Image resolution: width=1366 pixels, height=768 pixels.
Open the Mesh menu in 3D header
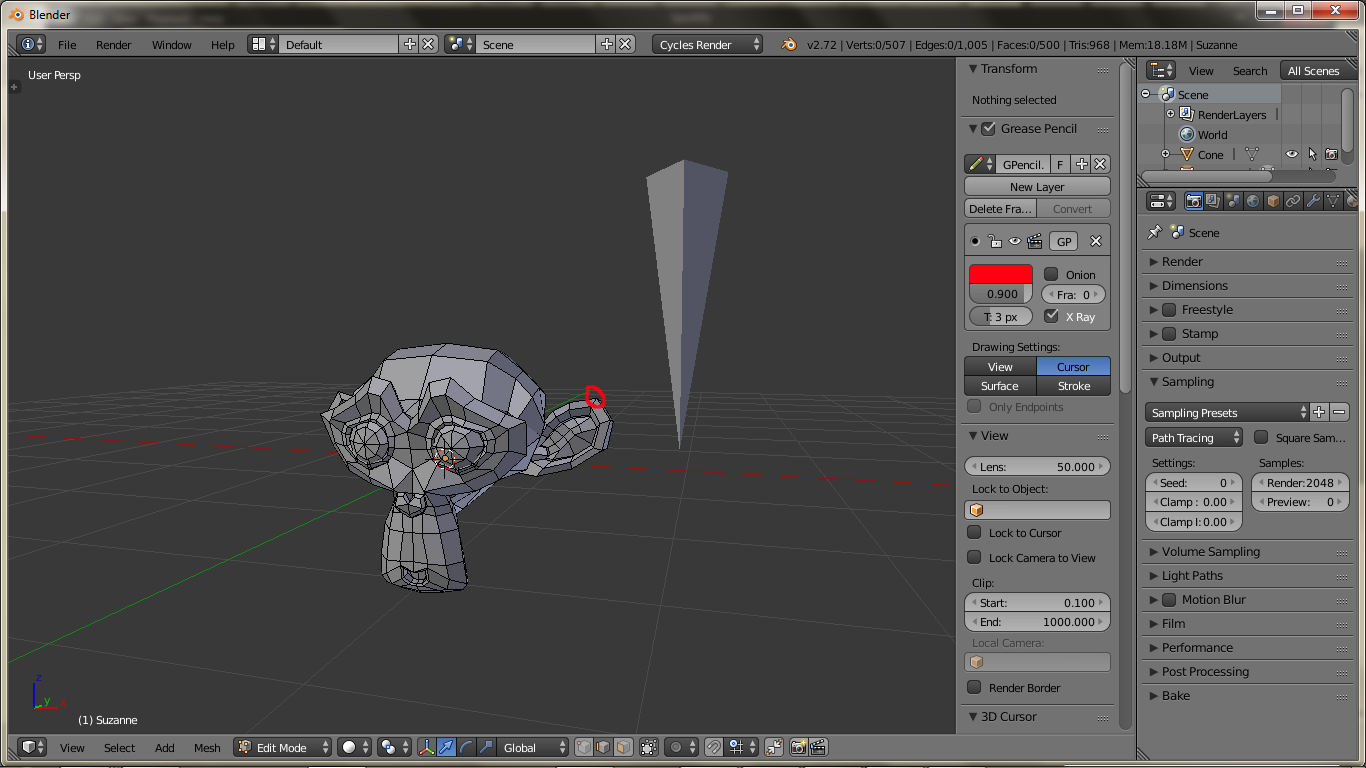(x=207, y=748)
